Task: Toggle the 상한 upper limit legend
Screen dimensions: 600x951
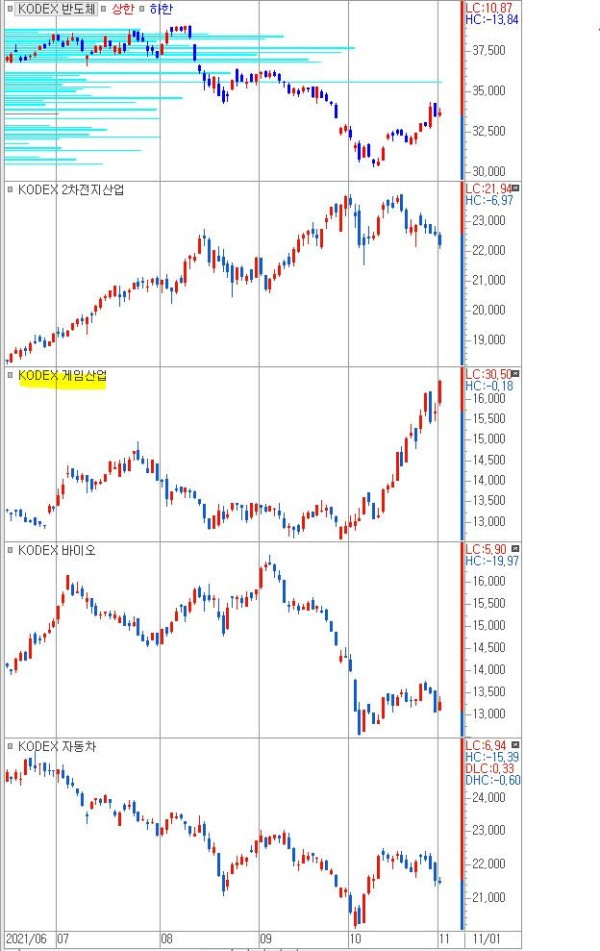Action: pyautogui.click(x=123, y=9)
